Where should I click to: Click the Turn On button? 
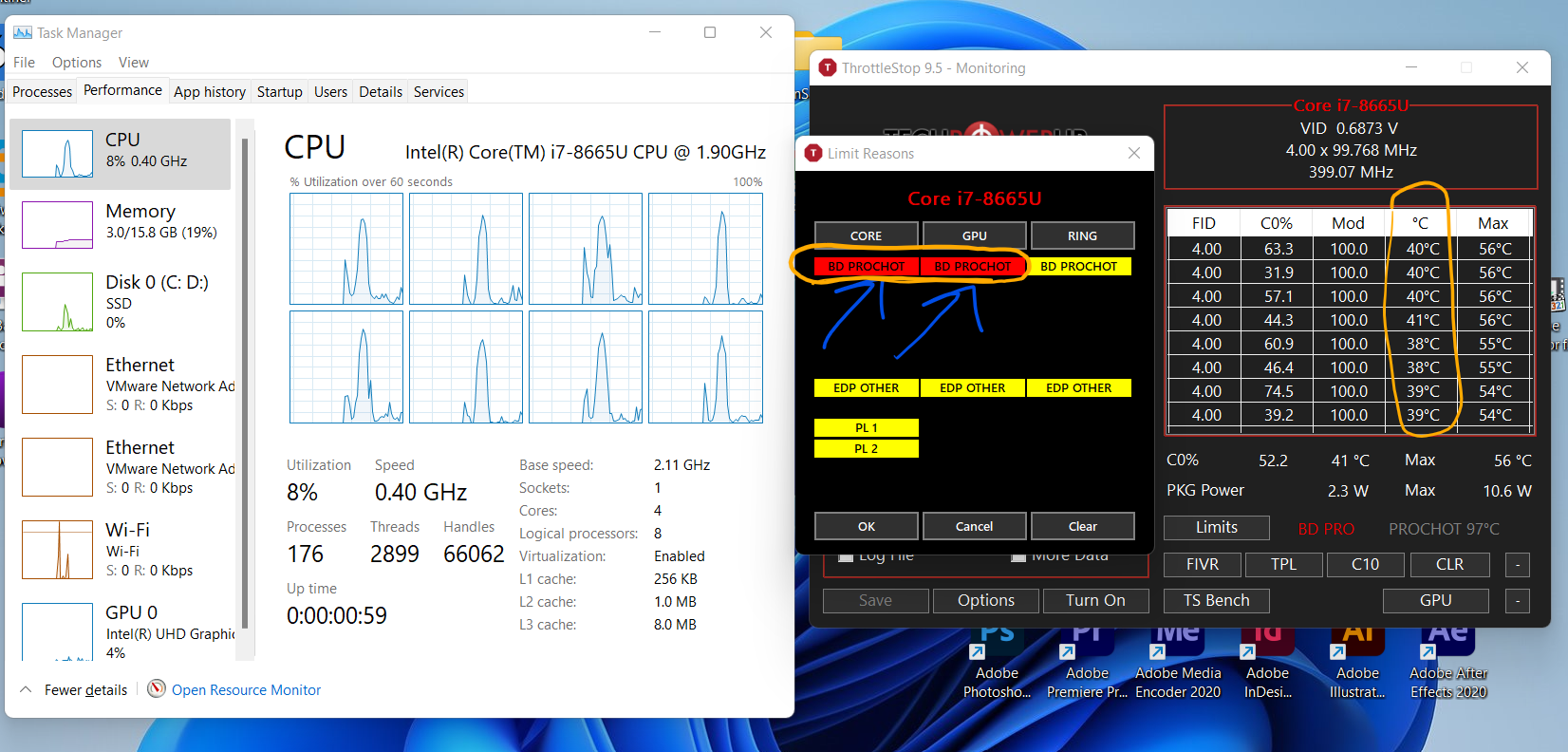pos(1095,600)
